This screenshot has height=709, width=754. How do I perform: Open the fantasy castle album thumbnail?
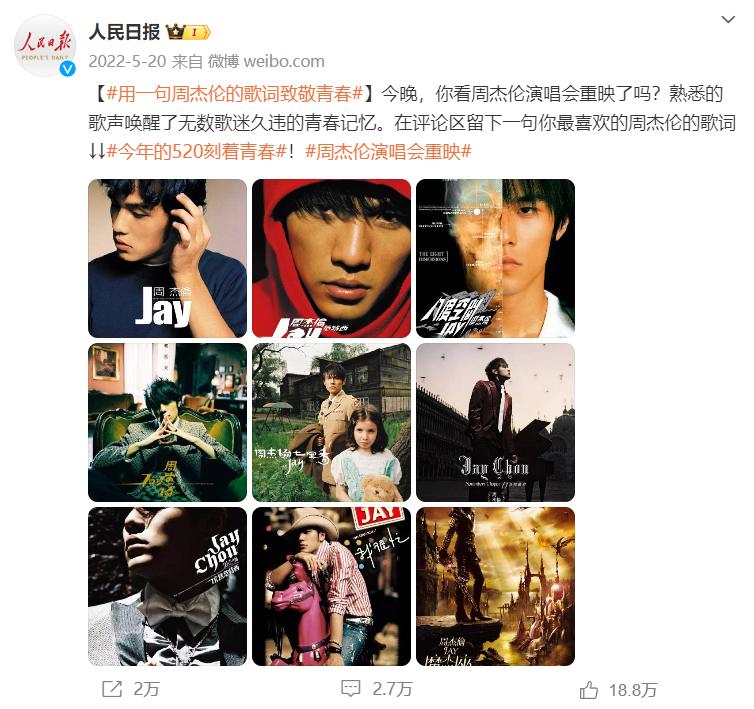coord(495,586)
